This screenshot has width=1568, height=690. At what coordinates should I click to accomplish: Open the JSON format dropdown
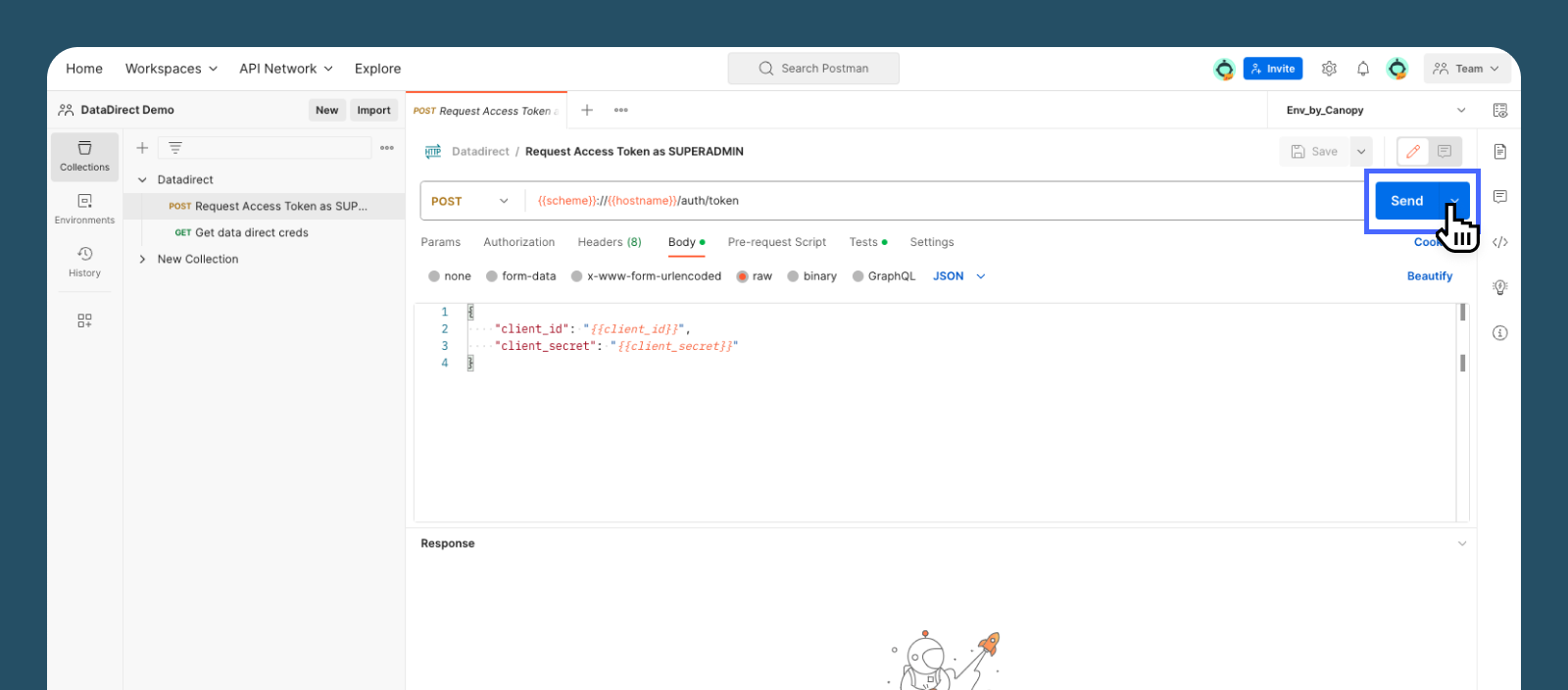point(958,276)
